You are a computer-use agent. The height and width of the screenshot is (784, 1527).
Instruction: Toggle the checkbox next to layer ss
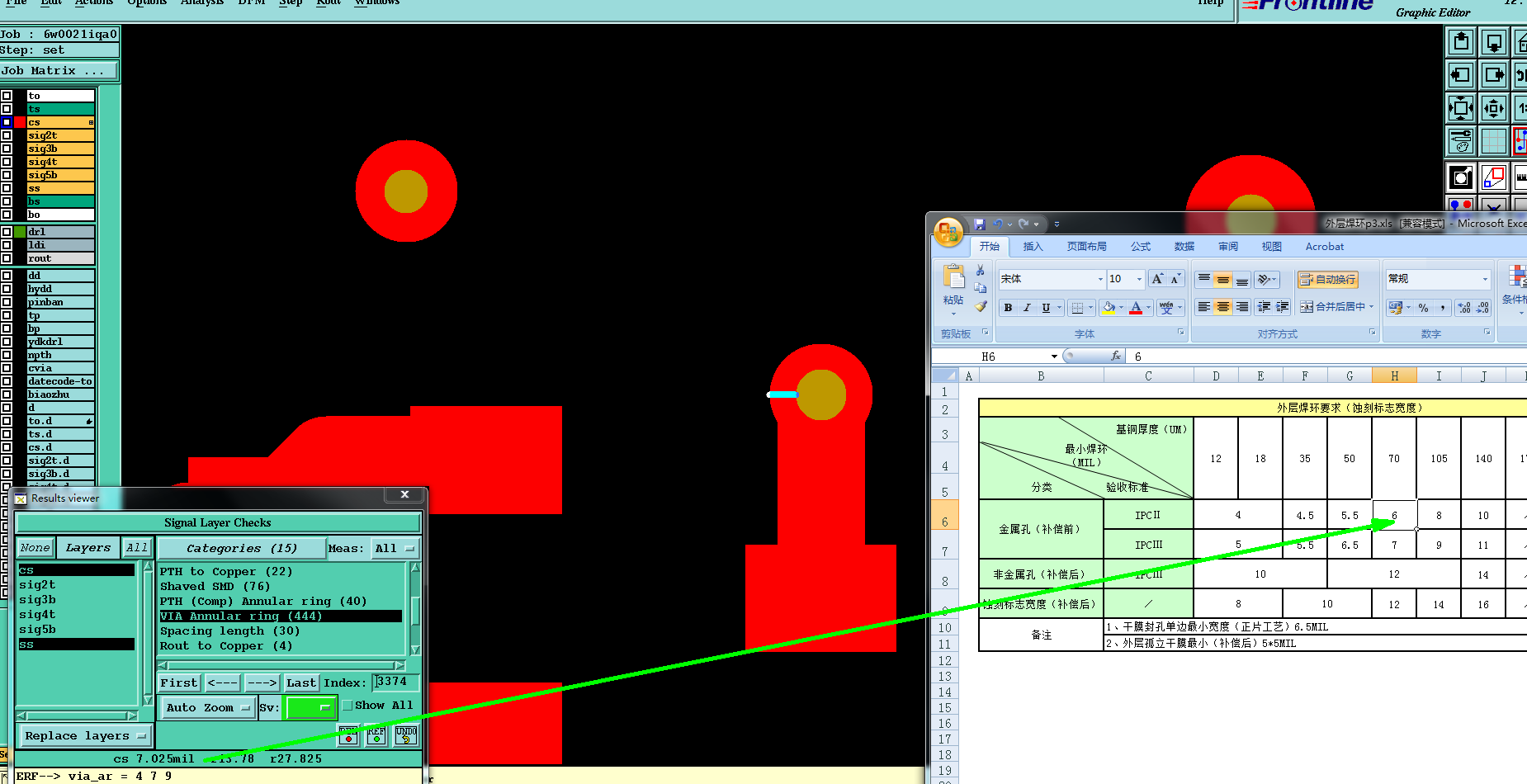[x=7, y=188]
